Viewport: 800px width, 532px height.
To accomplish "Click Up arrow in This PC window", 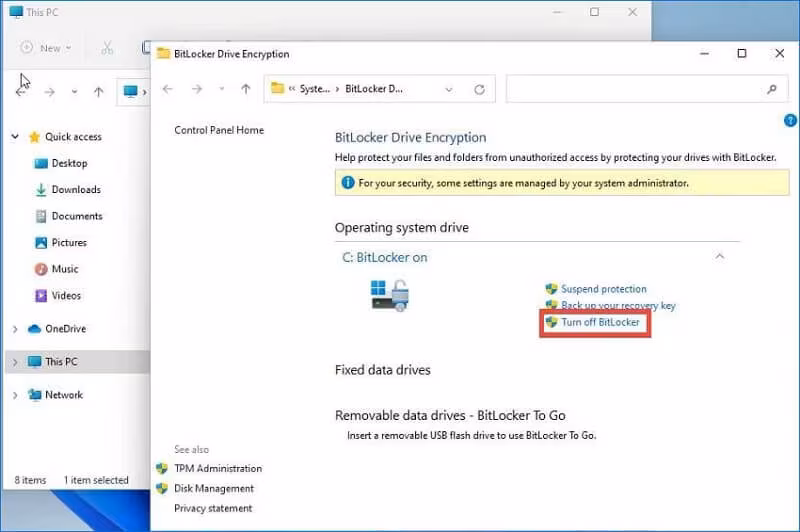I will tap(98, 92).
